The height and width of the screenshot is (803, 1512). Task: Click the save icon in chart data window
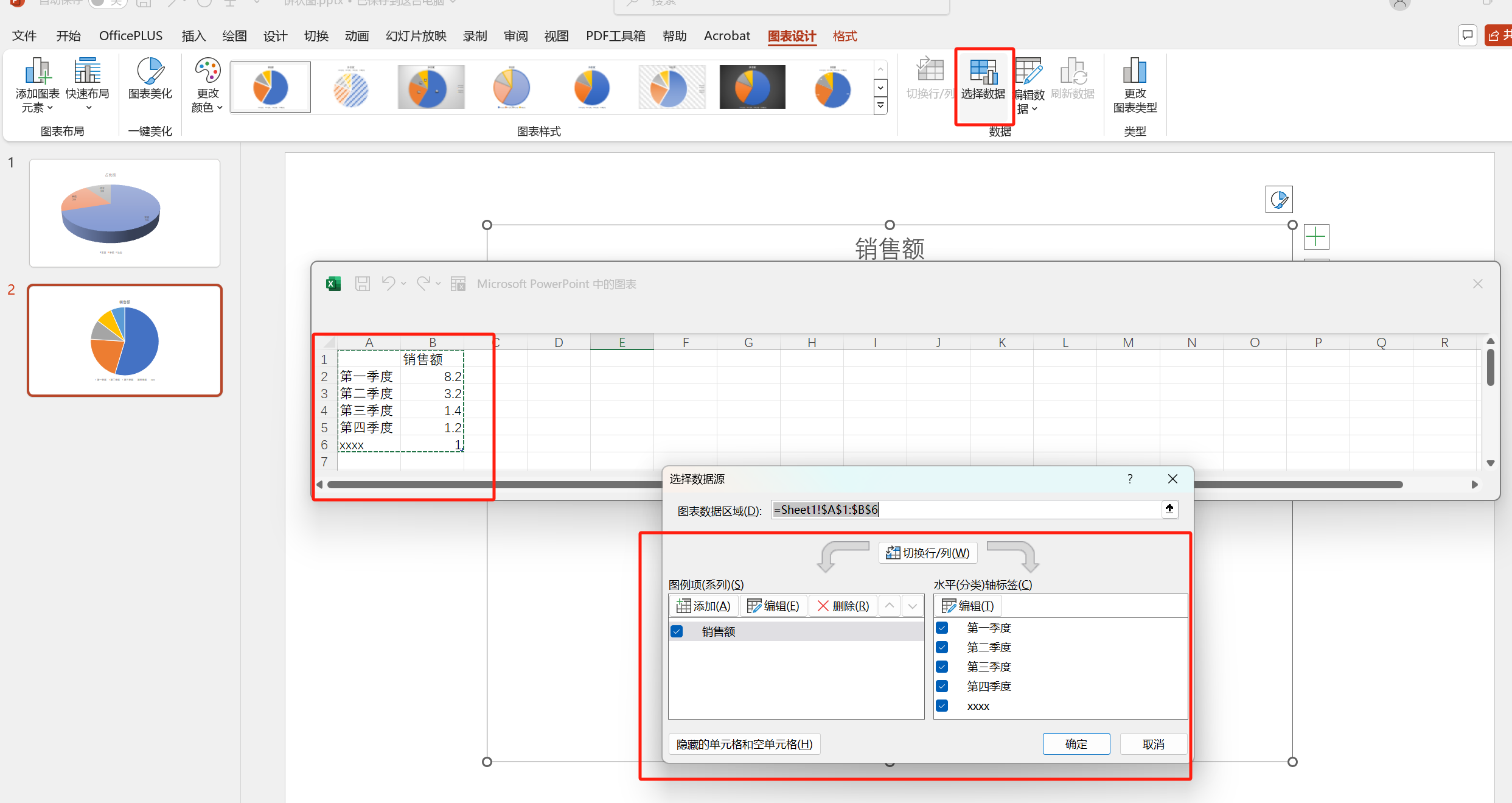[363, 284]
